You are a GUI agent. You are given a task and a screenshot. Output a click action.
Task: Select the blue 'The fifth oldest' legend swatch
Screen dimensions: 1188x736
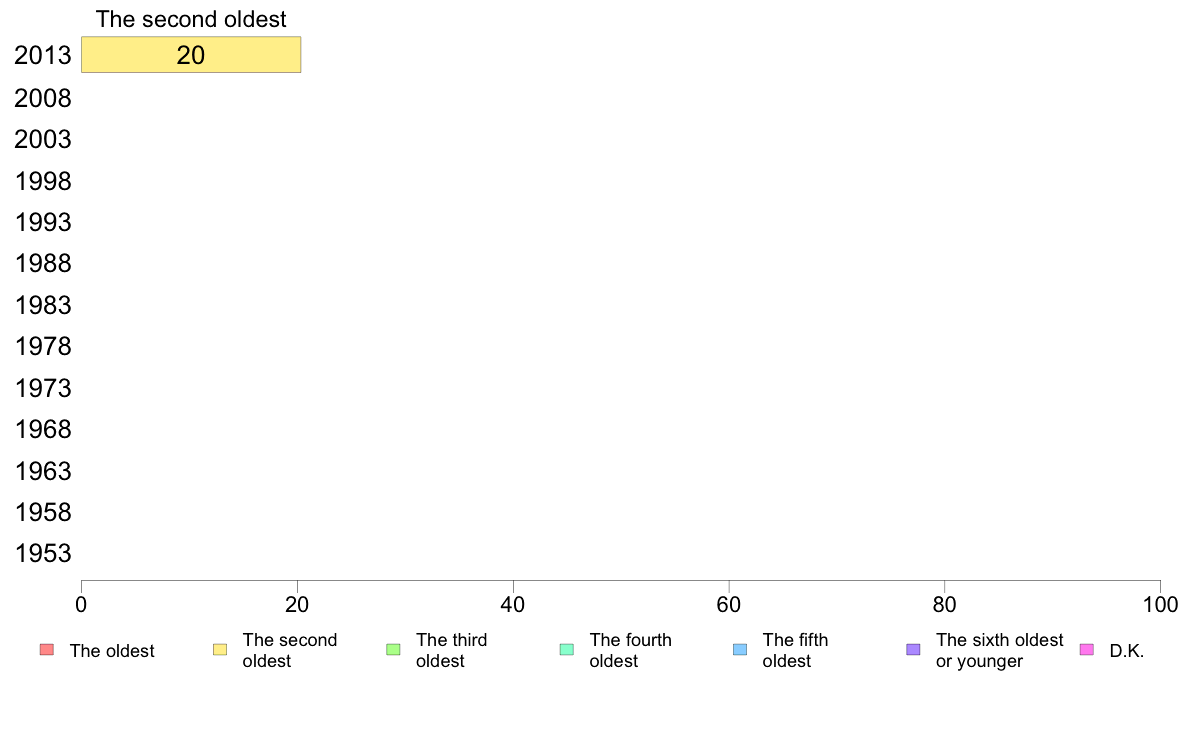(x=740, y=650)
